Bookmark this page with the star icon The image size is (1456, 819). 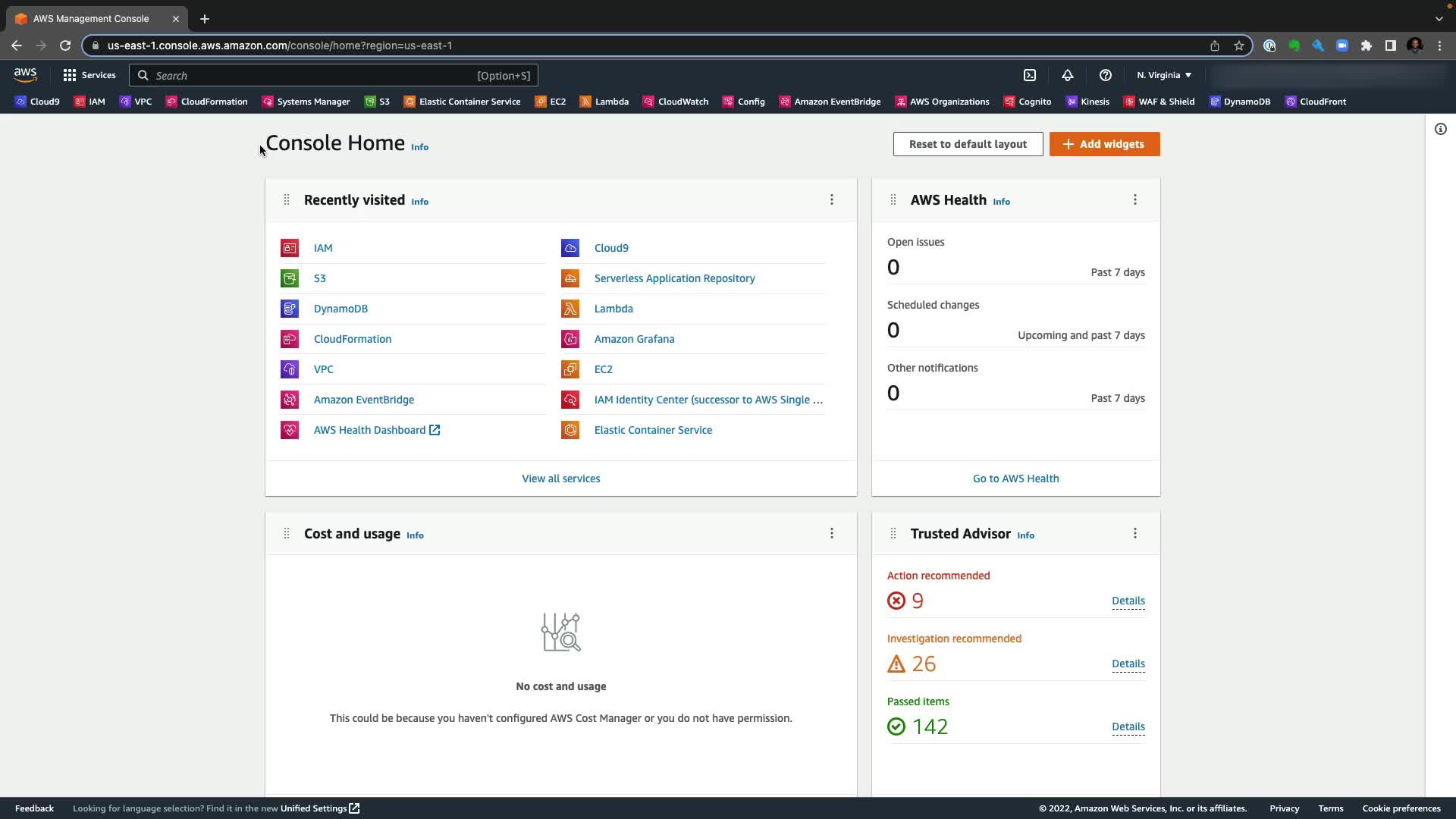[x=1239, y=45]
